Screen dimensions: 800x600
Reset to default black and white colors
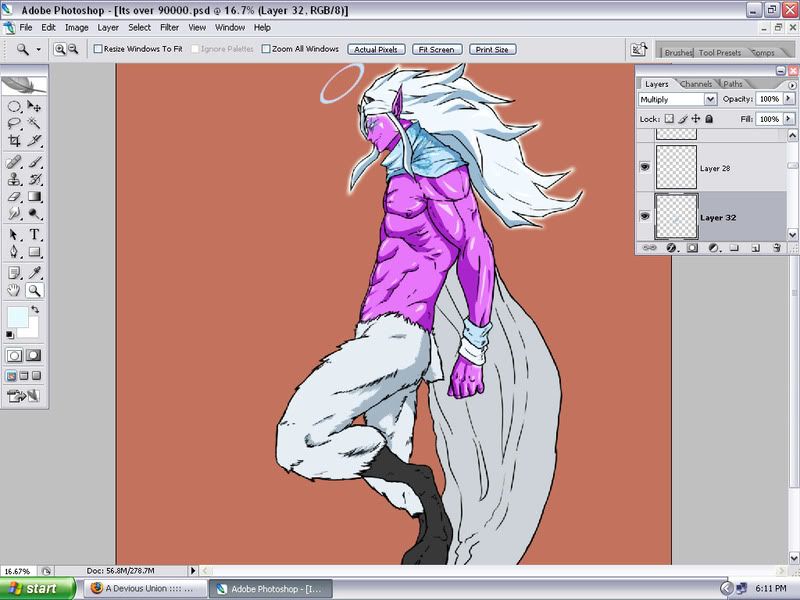(10, 335)
